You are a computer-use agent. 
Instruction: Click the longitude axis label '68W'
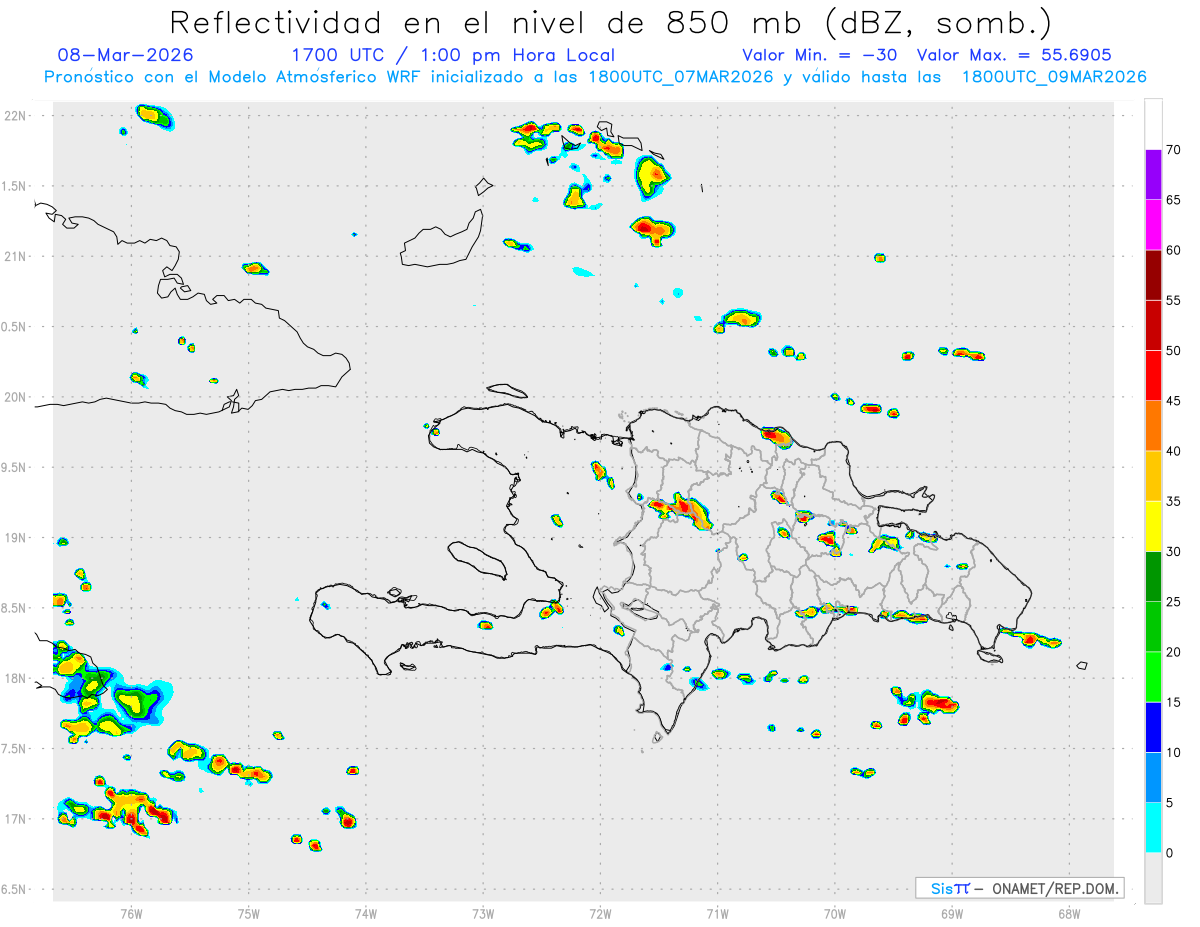[1068, 912]
